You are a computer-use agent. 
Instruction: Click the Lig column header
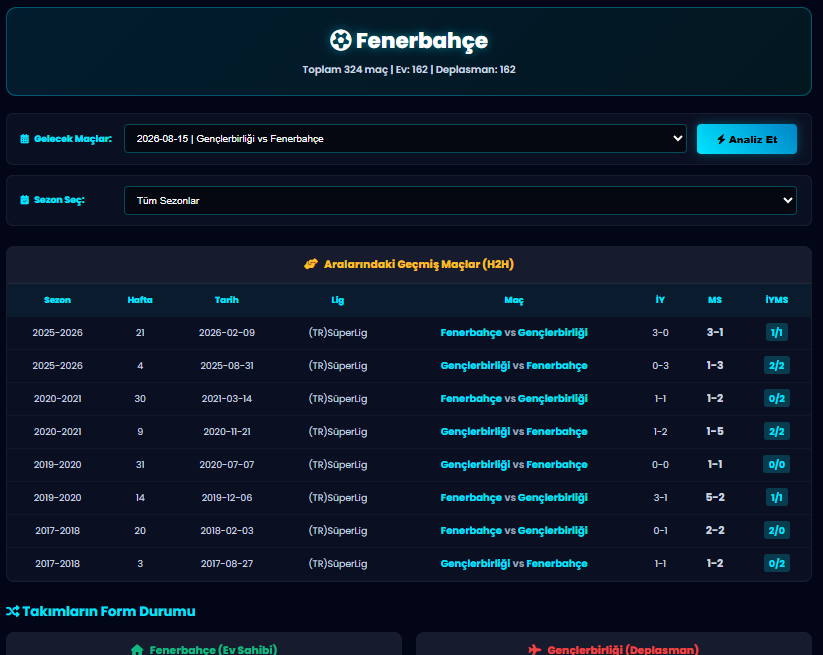pos(337,300)
